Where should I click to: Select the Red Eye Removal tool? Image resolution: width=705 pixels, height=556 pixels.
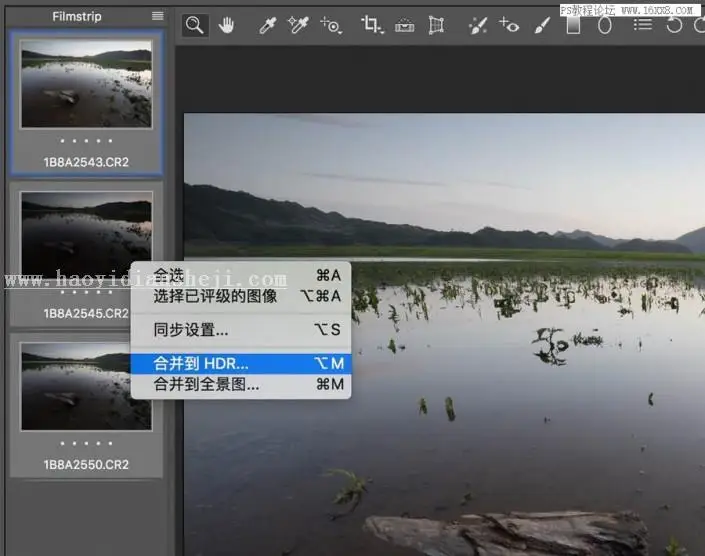point(509,25)
